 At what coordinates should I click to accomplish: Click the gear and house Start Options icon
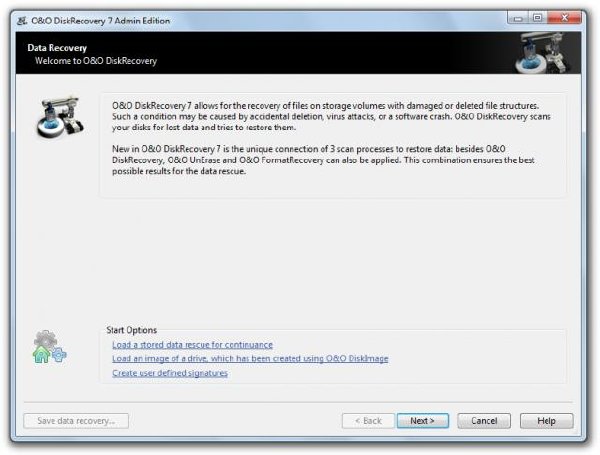(x=49, y=347)
